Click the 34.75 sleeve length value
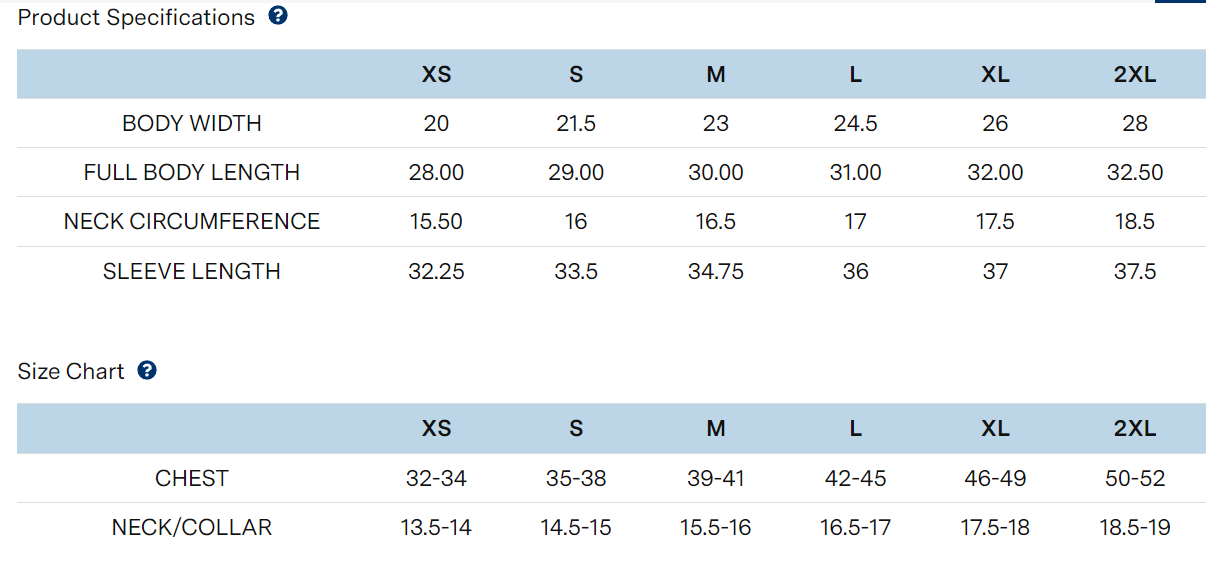The height and width of the screenshot is (570, 1206). click(x=716, y=272)
